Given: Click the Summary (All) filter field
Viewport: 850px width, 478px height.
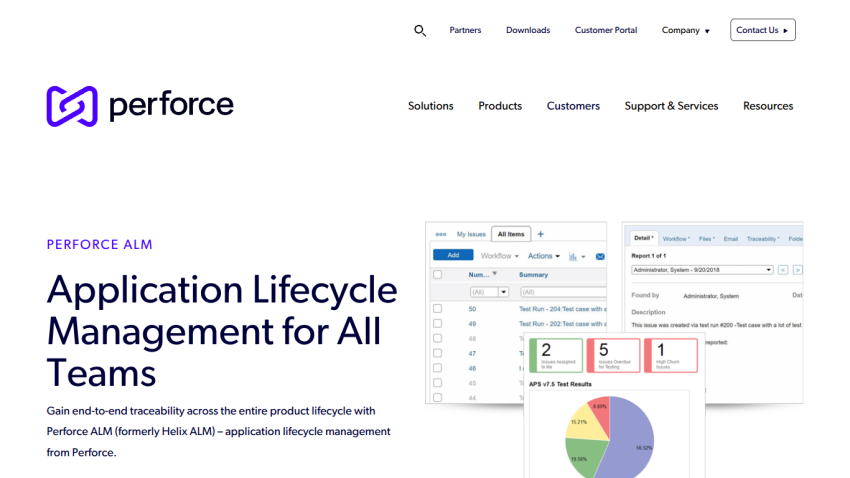Looking at the screenshot, I should pyautogui.click(x=563, y=292).
